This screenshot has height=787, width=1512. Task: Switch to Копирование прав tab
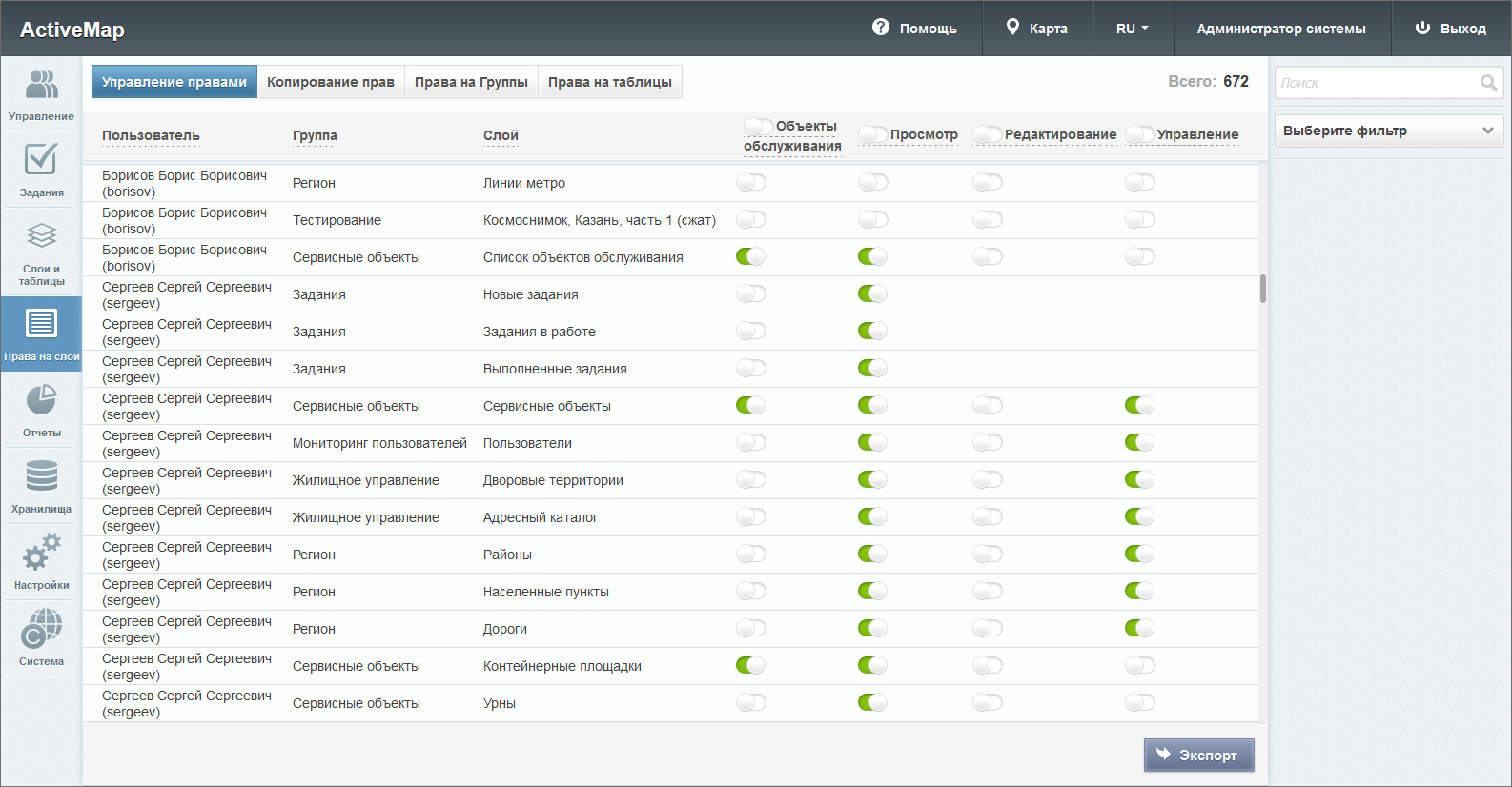(x=331, y=82)
